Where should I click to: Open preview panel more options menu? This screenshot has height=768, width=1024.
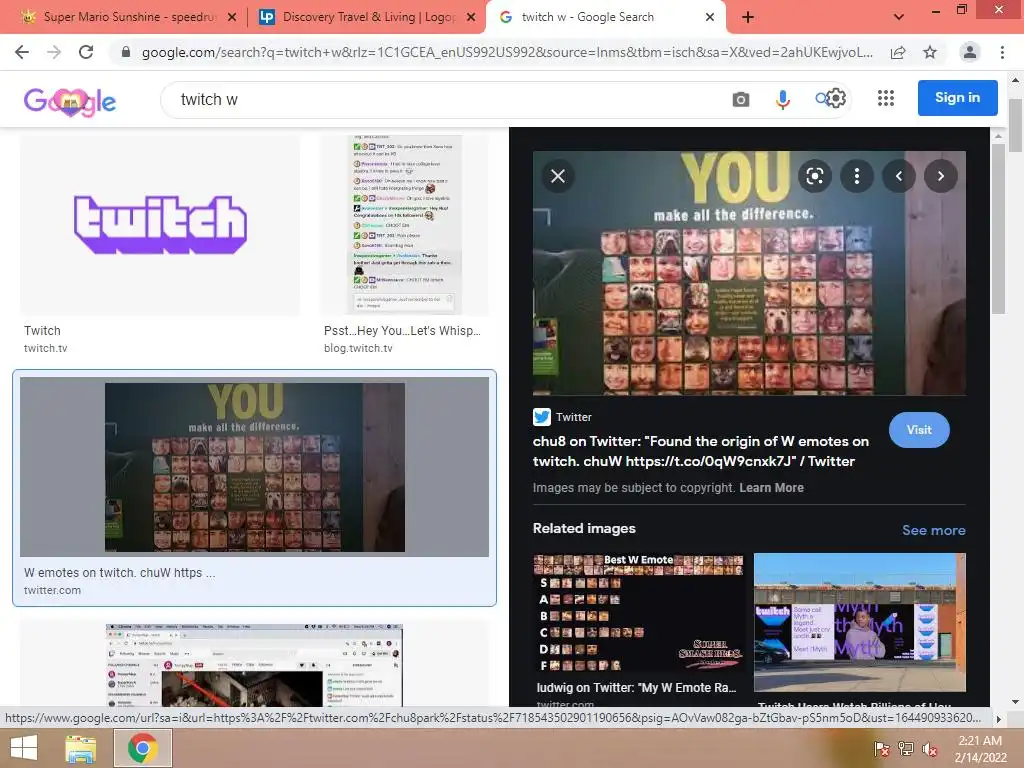(x=857, y=176)
